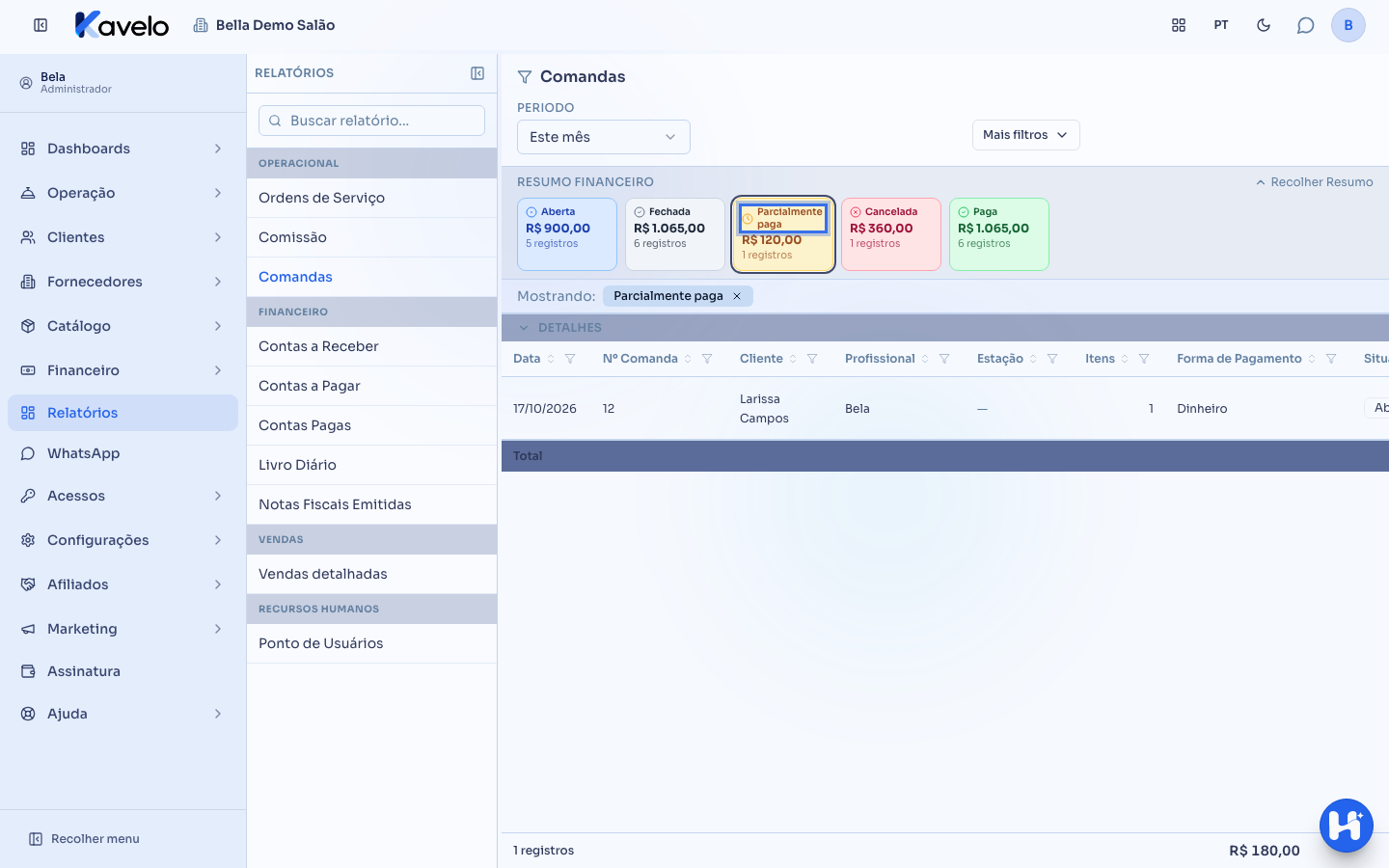Screen dimensions: 1389x868
Task: Collapse the DETALHES section chevron
Action: (x=524, y=328)
